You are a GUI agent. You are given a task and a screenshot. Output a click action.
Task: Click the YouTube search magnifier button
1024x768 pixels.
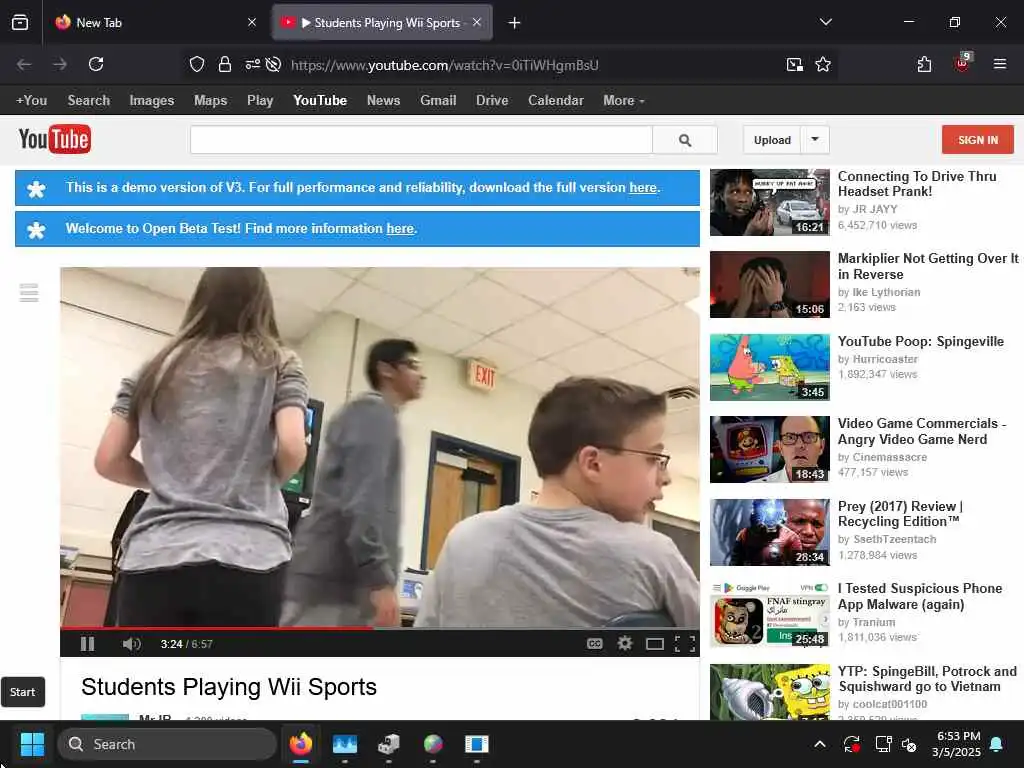[x=684, y=140]
